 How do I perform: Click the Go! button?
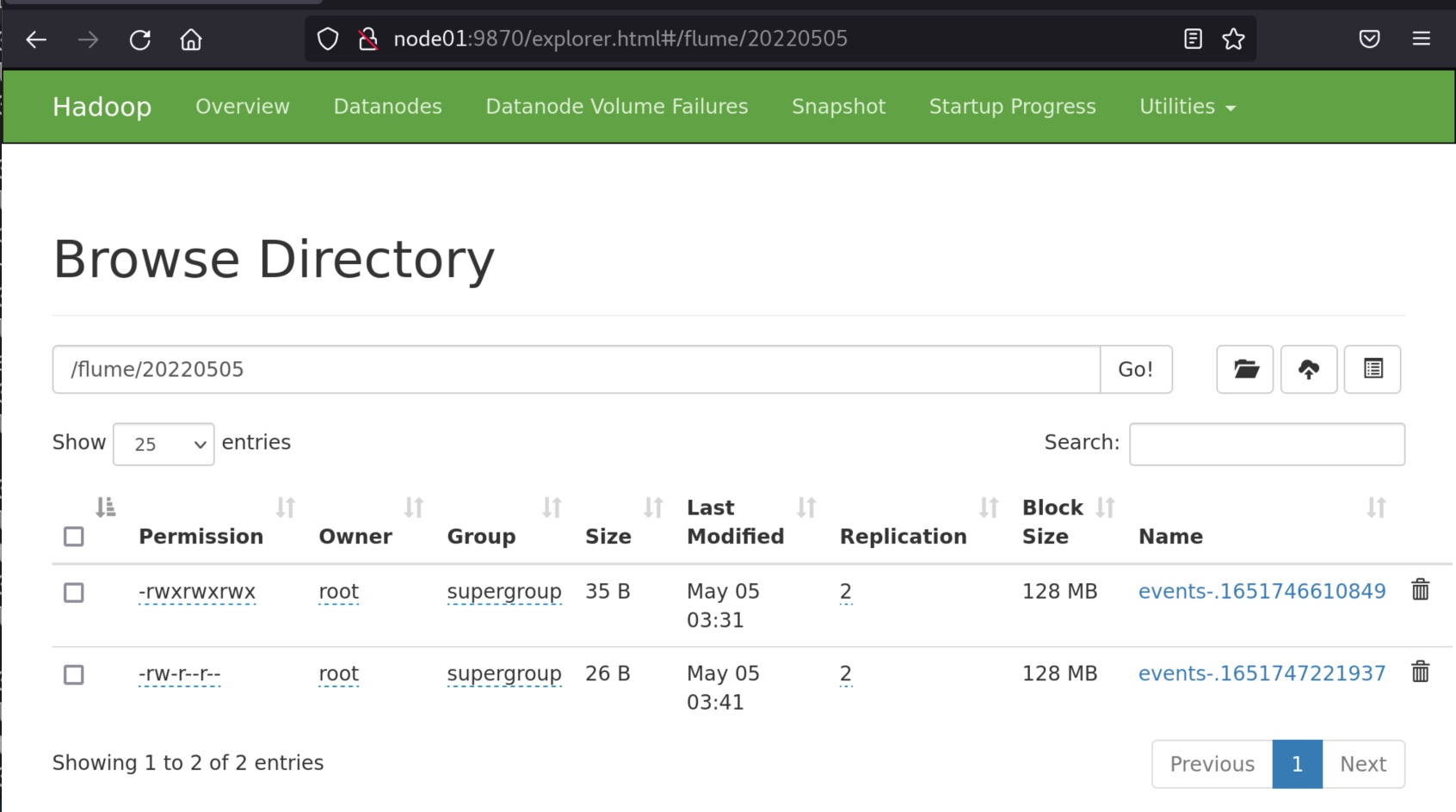(x=1136, y=369)
